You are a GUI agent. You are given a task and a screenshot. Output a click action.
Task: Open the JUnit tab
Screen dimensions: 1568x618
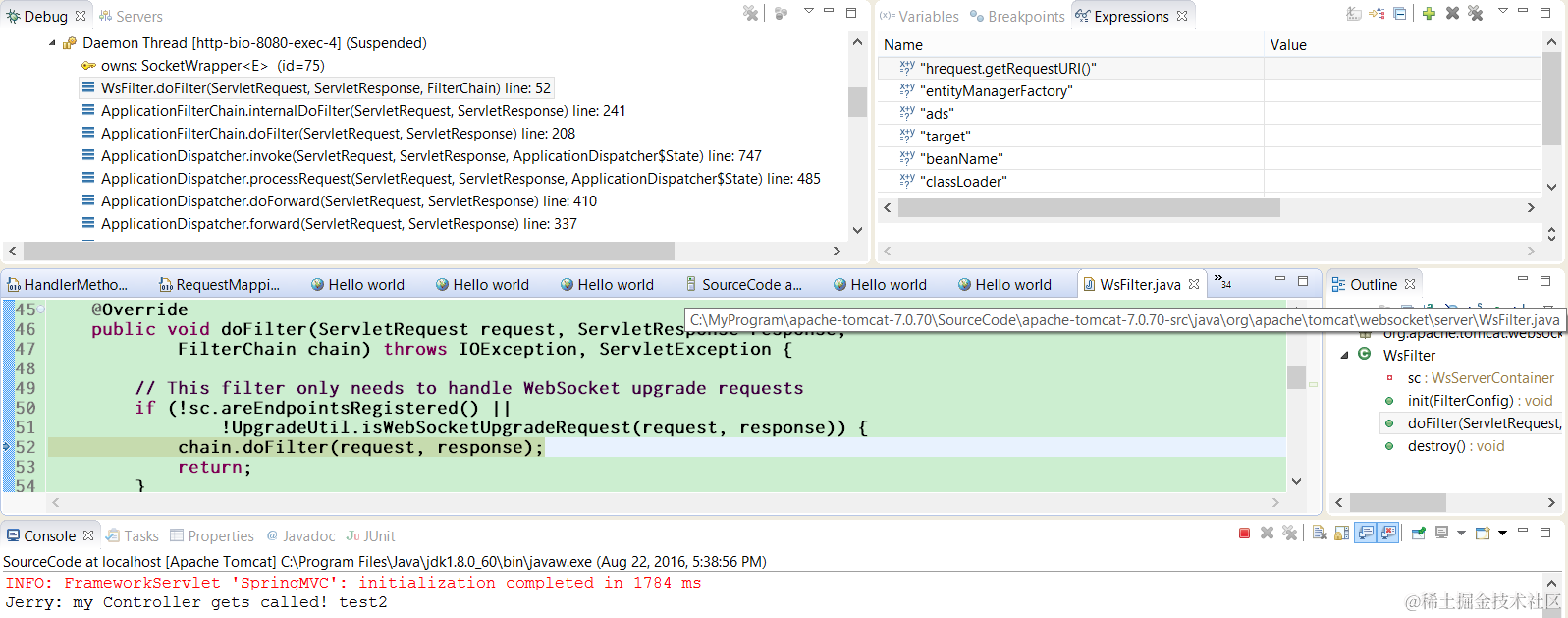pos(371,536)
